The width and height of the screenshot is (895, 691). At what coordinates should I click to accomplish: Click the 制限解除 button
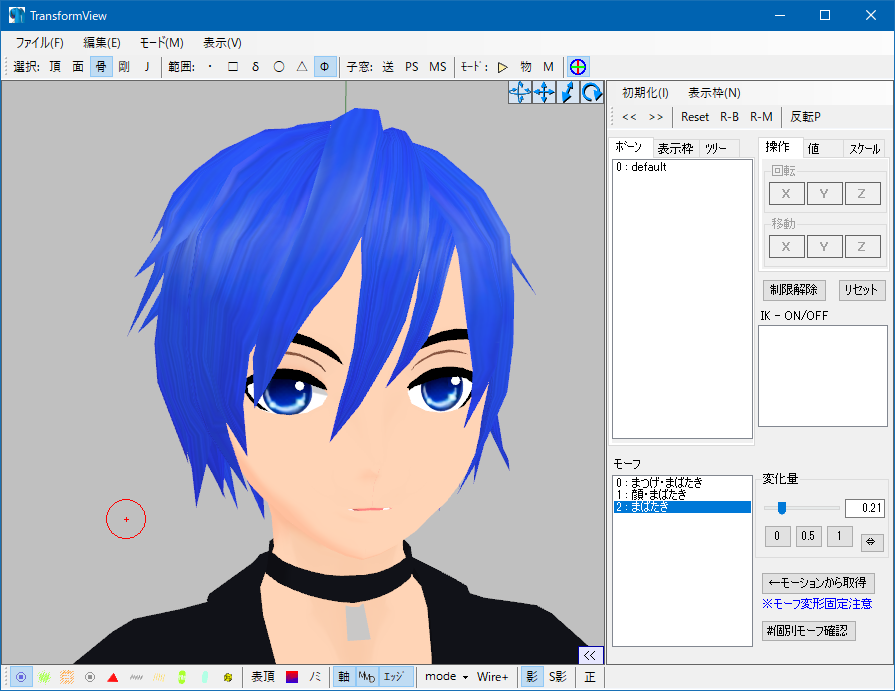794,290
